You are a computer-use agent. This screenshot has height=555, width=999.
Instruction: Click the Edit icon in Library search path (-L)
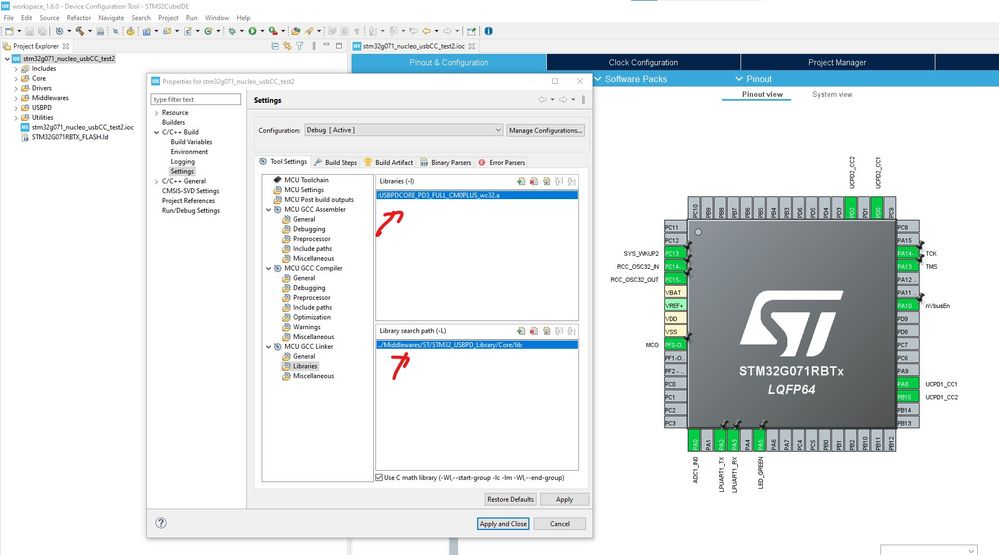click(547, 331)
